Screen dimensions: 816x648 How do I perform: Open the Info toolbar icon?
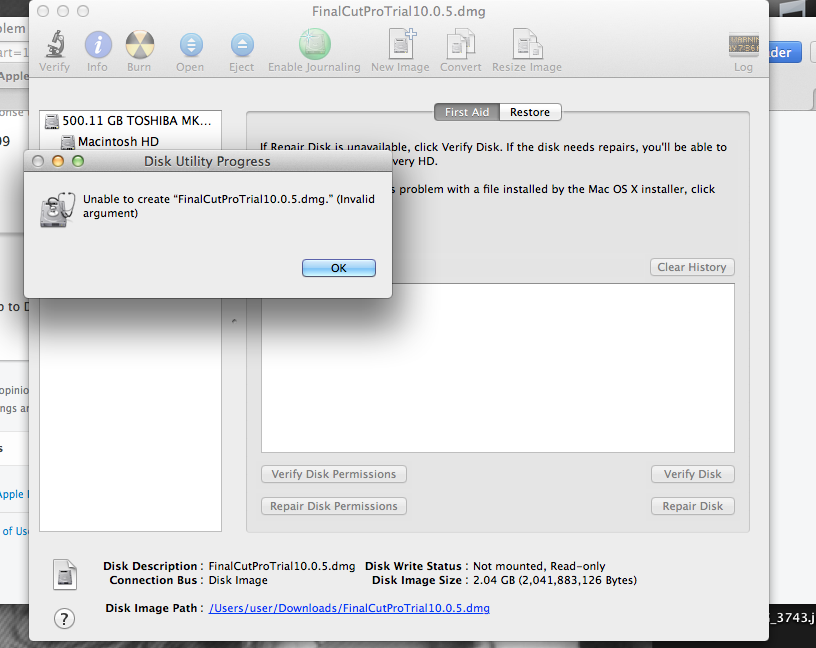pyautogui.click(x=98, y=44)
